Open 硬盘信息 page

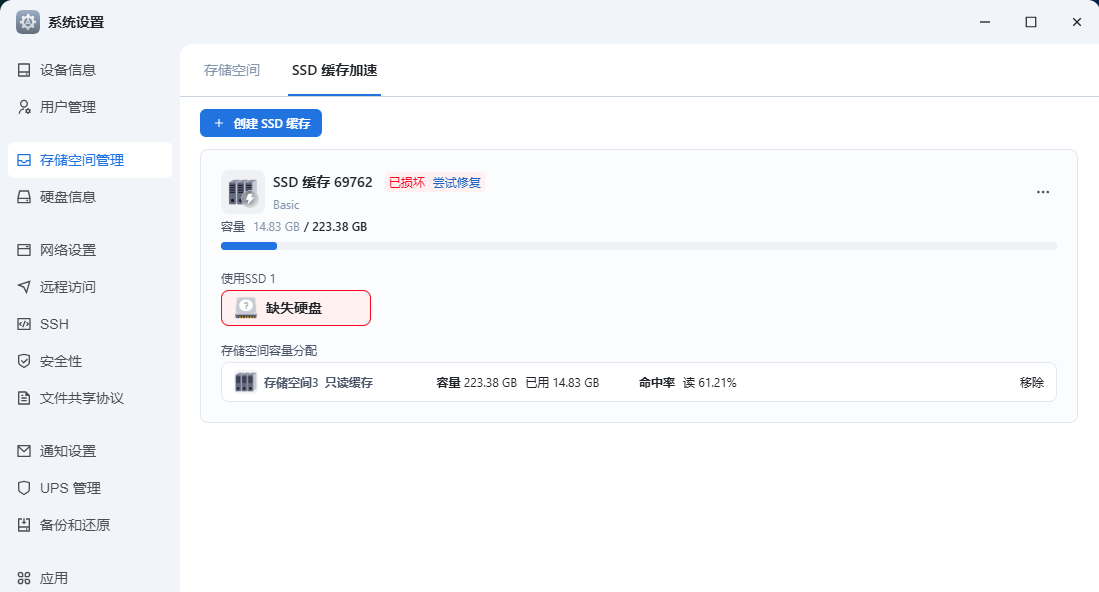90,198
